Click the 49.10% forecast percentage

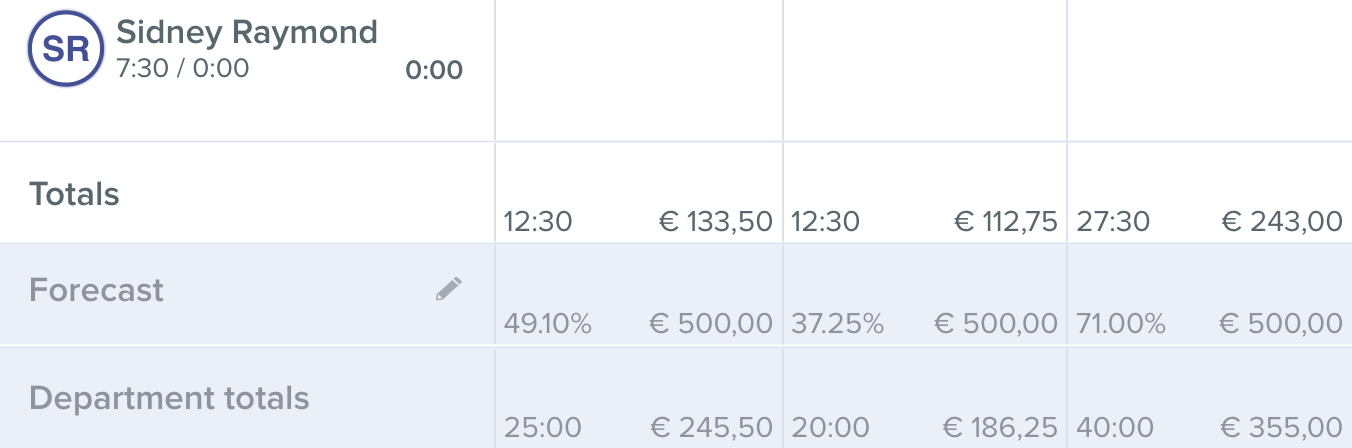coord(548,324)
